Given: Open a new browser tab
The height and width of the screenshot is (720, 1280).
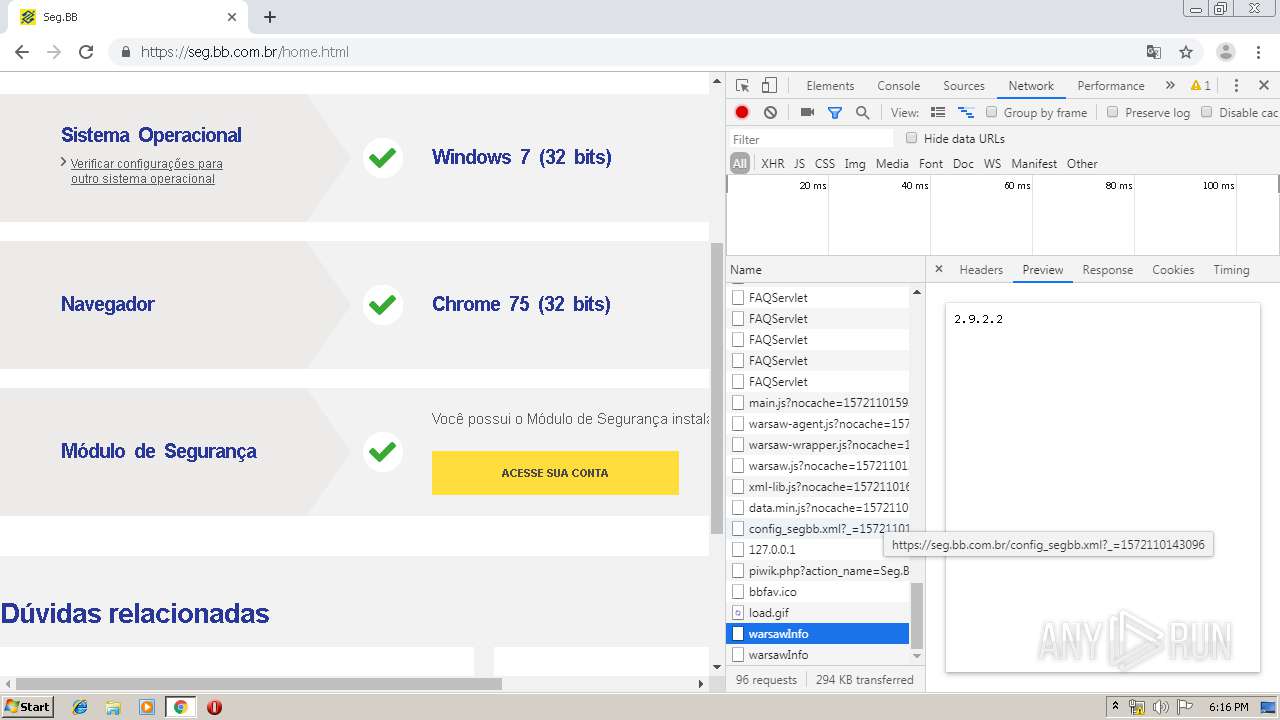Looking at the screenshot, I should coord(270,17).
